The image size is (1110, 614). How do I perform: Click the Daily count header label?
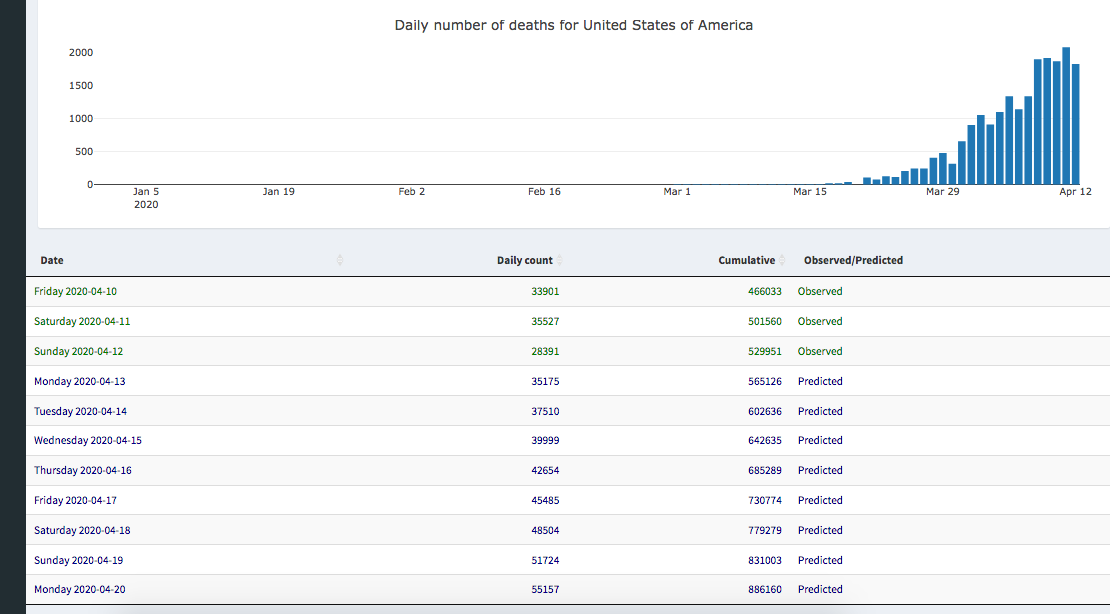524,260
